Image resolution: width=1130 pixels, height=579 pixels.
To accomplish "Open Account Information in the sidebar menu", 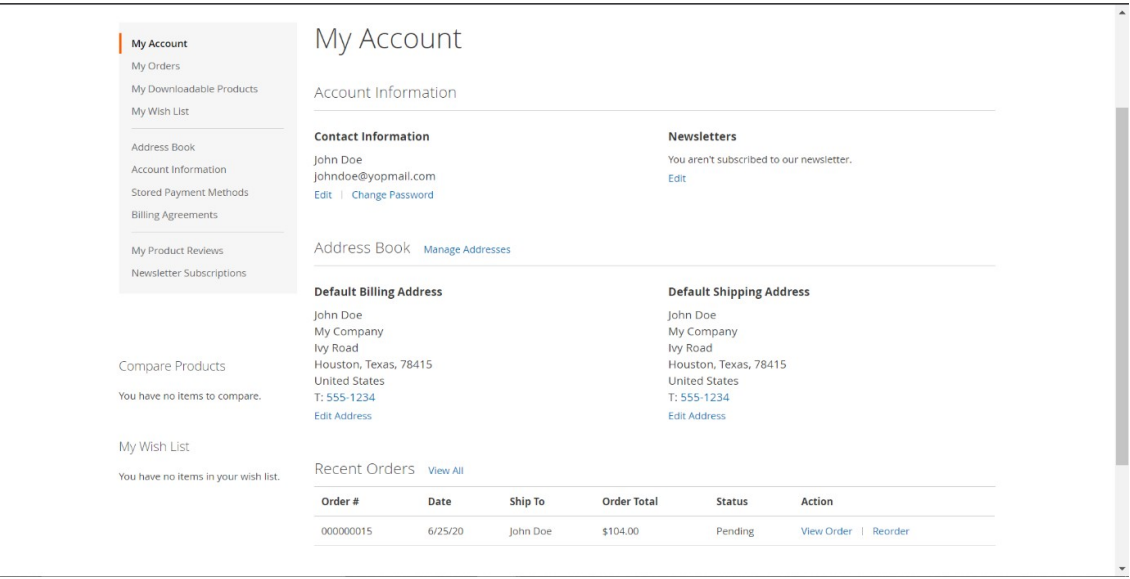I will (178, 169).
